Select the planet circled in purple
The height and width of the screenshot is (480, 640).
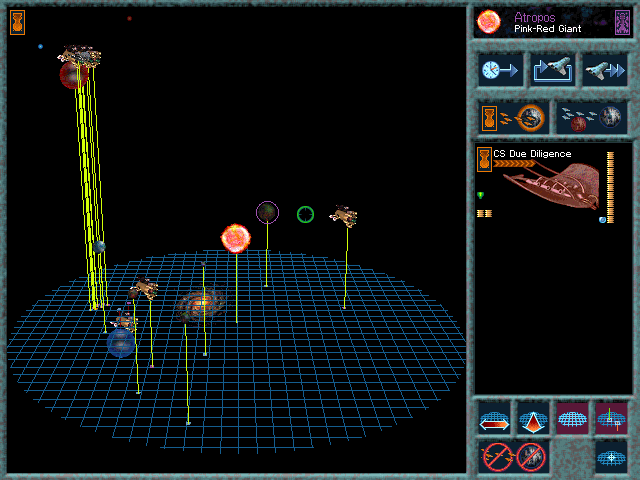coord(267,212)
